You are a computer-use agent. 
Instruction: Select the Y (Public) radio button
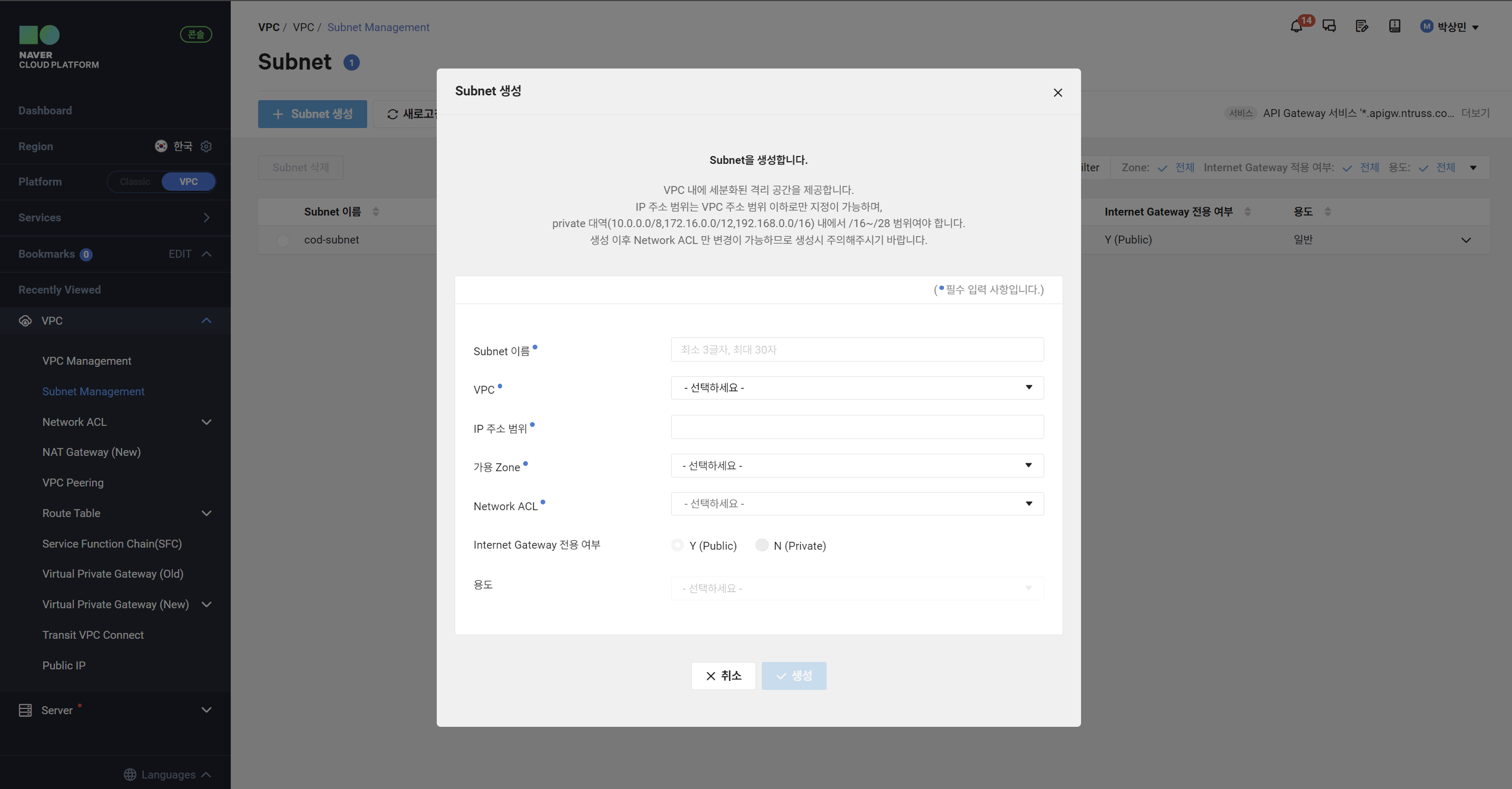point(678,546)
